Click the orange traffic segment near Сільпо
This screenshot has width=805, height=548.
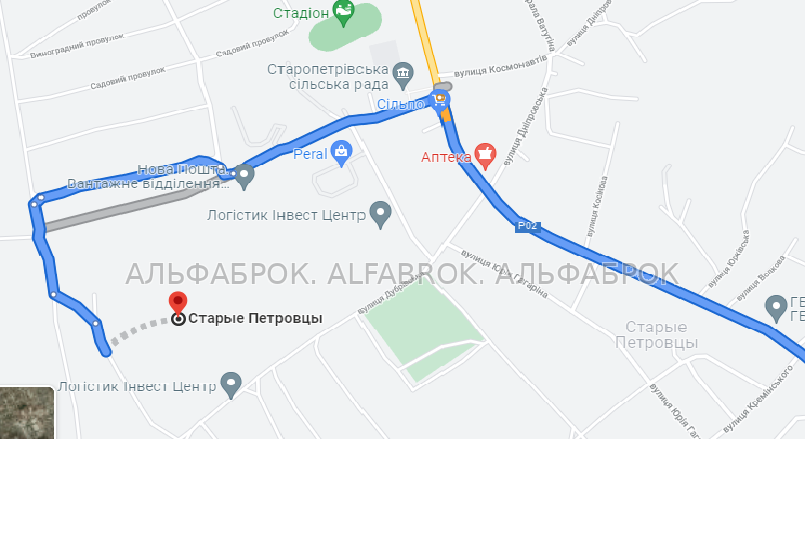pyautogui.click(x=446, y=116)
